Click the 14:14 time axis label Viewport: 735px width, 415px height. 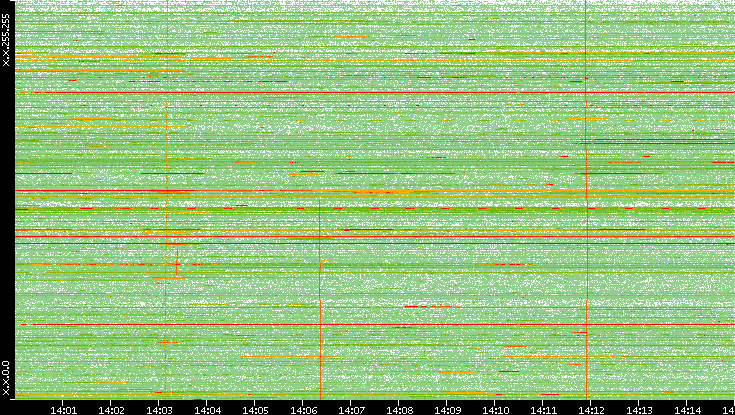tap(688, 410)
